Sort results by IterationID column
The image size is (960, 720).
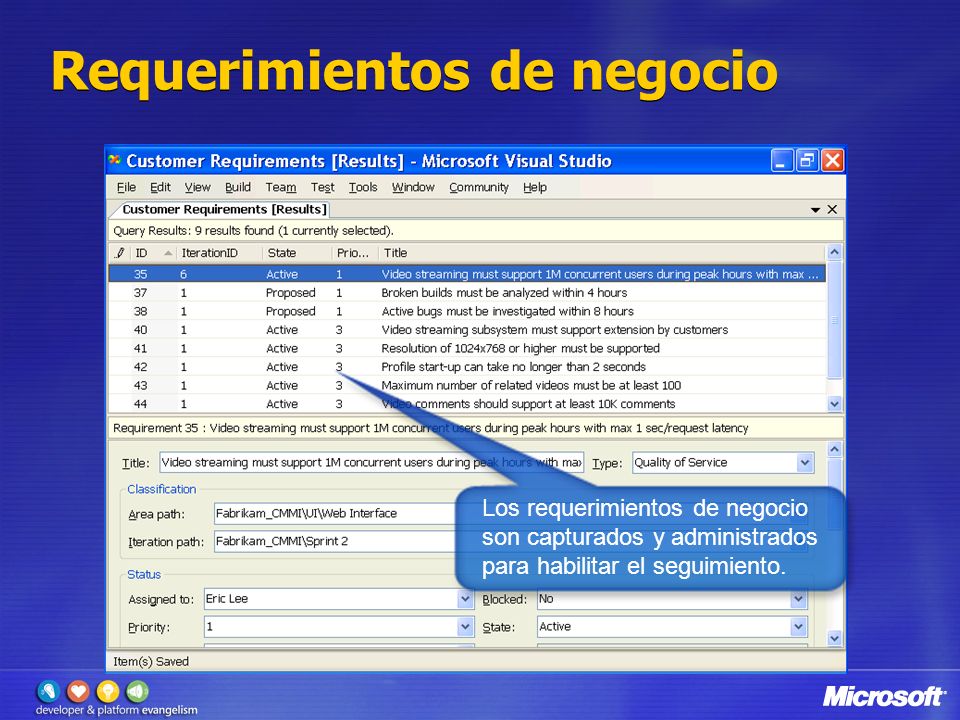pos(219,253)
